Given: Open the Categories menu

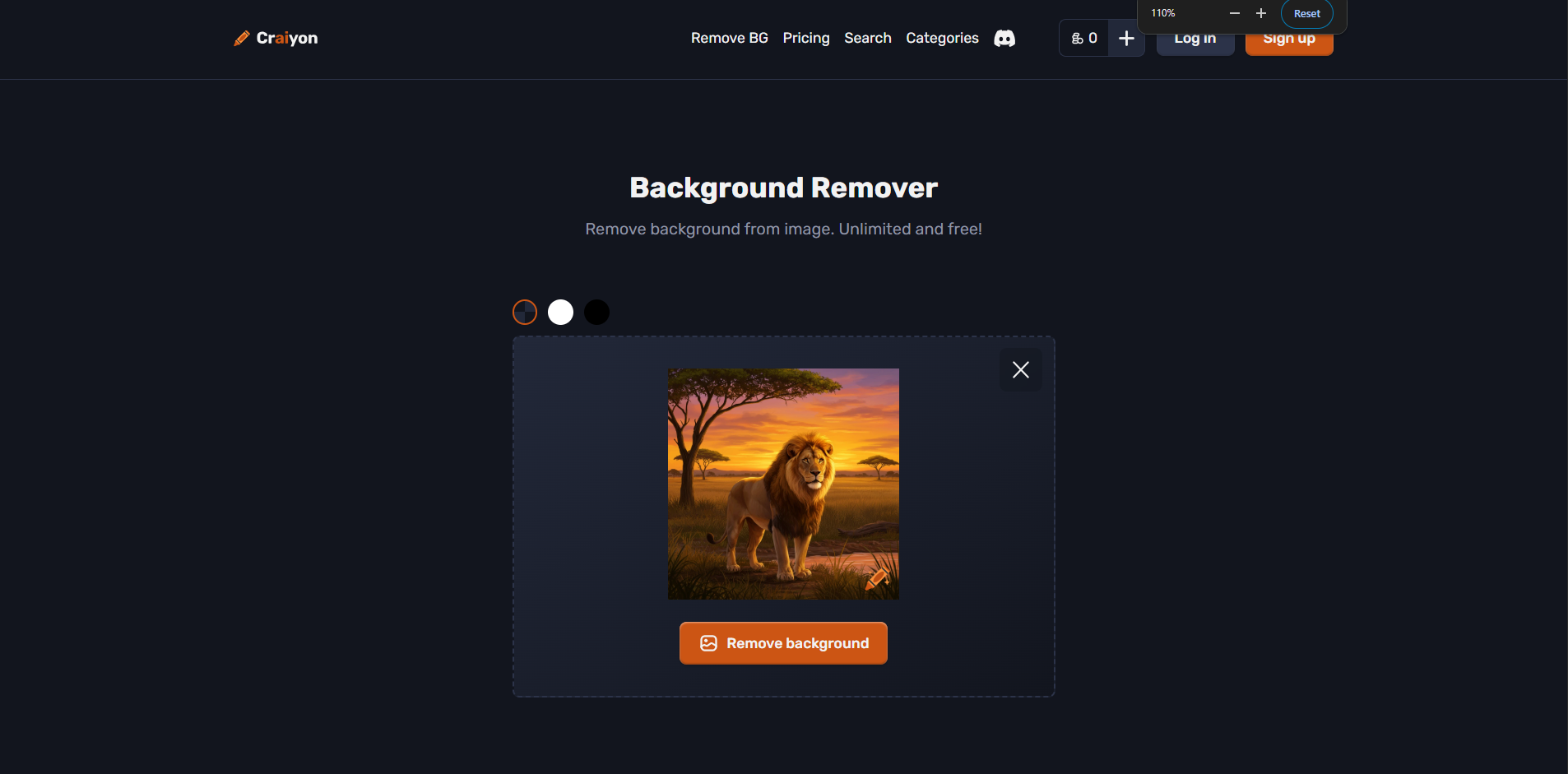Looking at the screenshot, I should click(942, 38).
